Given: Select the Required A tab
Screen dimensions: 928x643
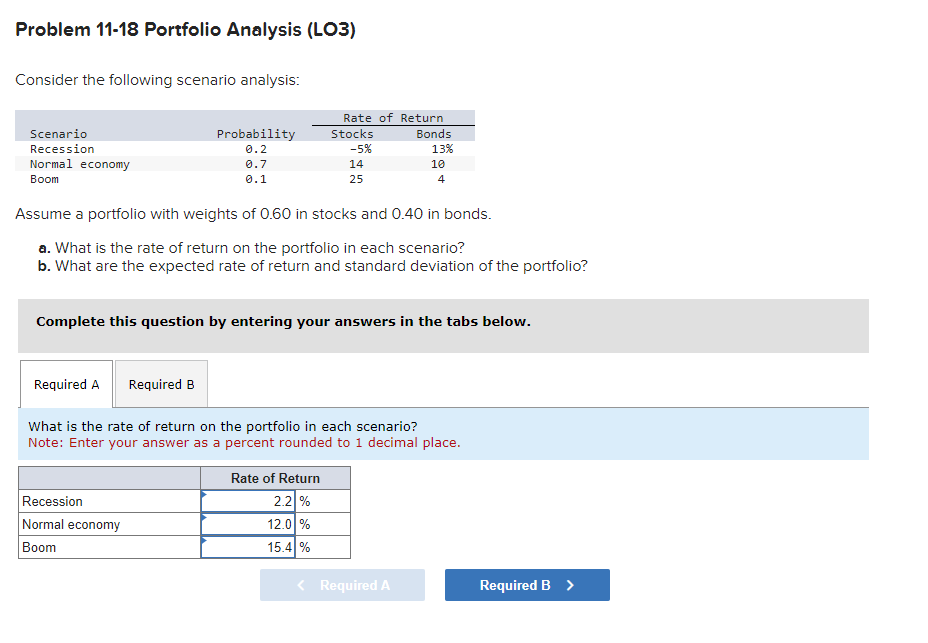Looking at the screenshot, I should point(66,384).
